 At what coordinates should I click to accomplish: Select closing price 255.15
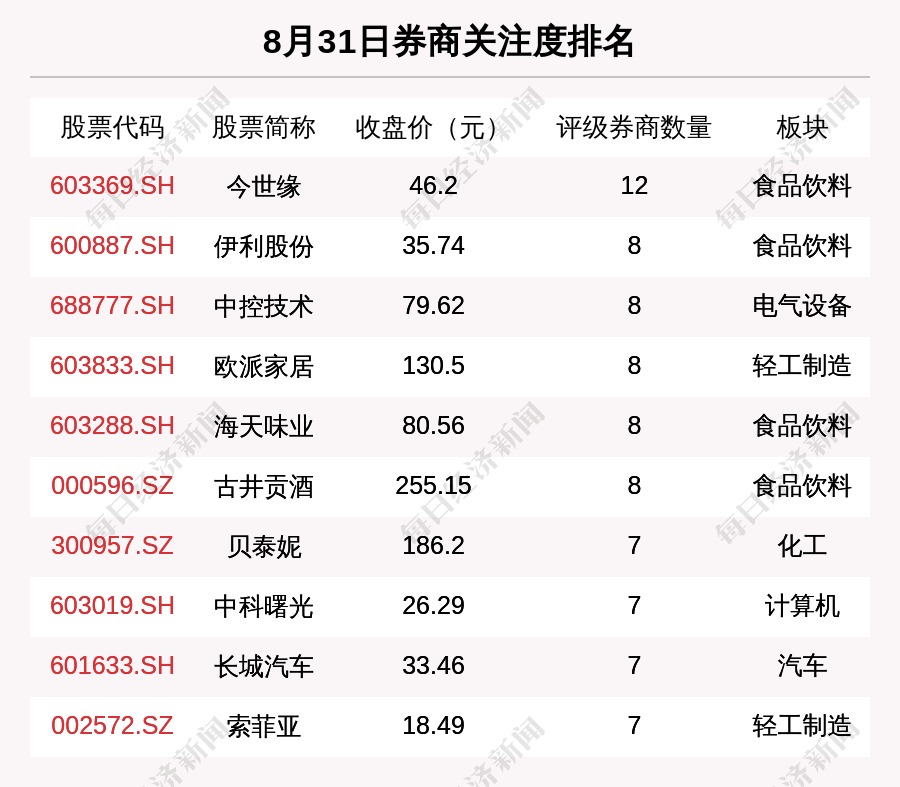tap(433, 486)
